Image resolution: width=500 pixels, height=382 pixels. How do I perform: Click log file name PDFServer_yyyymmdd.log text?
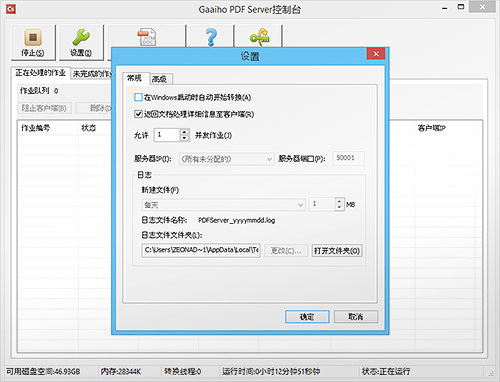[x=236, y=220]
